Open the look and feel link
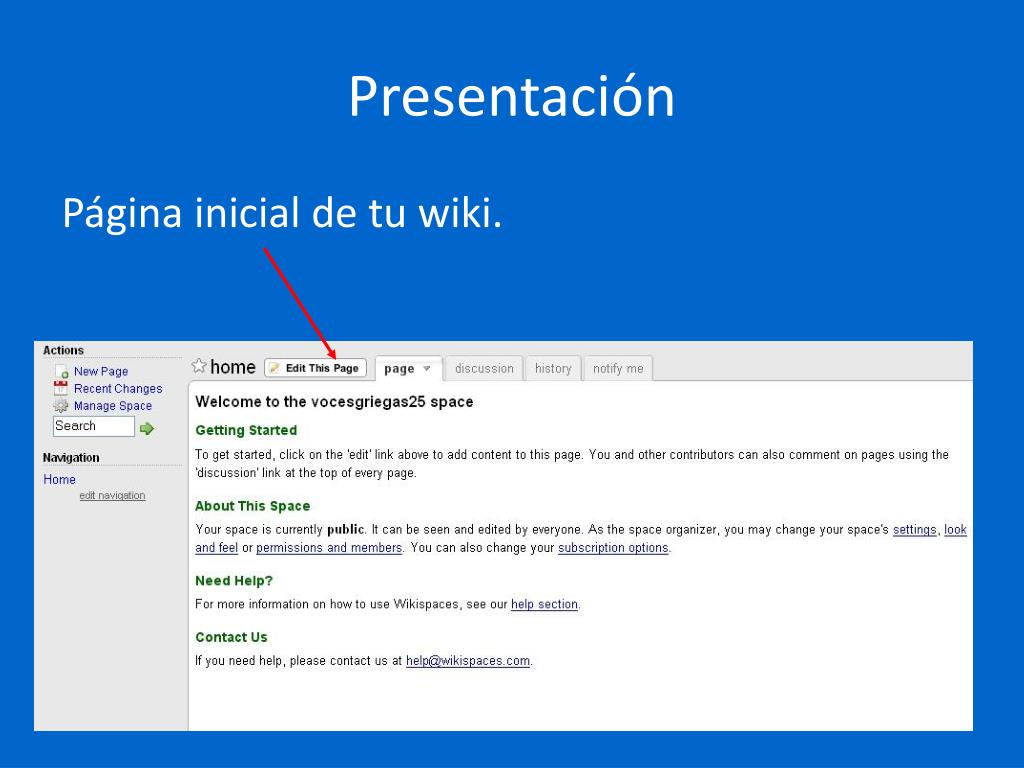The image size is (1024, 768). [955, 530]
